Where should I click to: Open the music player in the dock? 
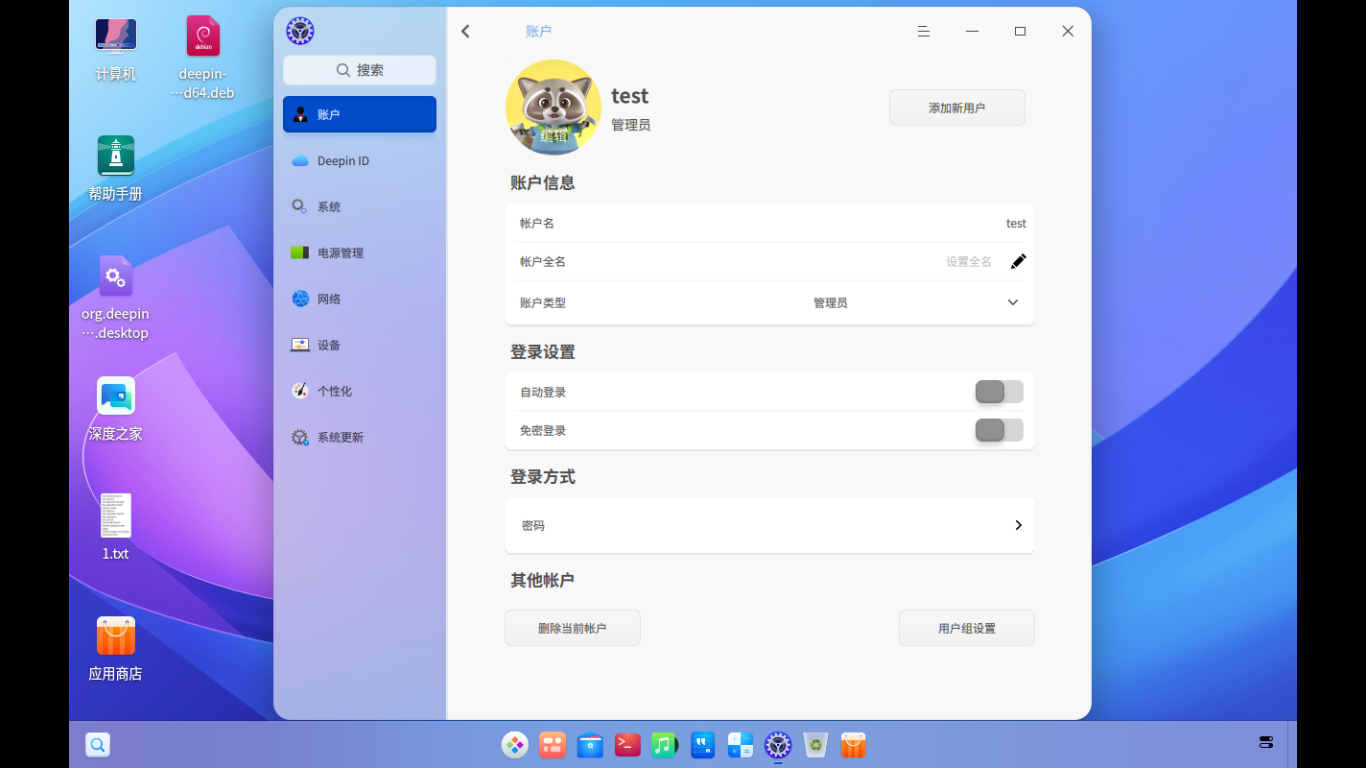tap(665, 744)
